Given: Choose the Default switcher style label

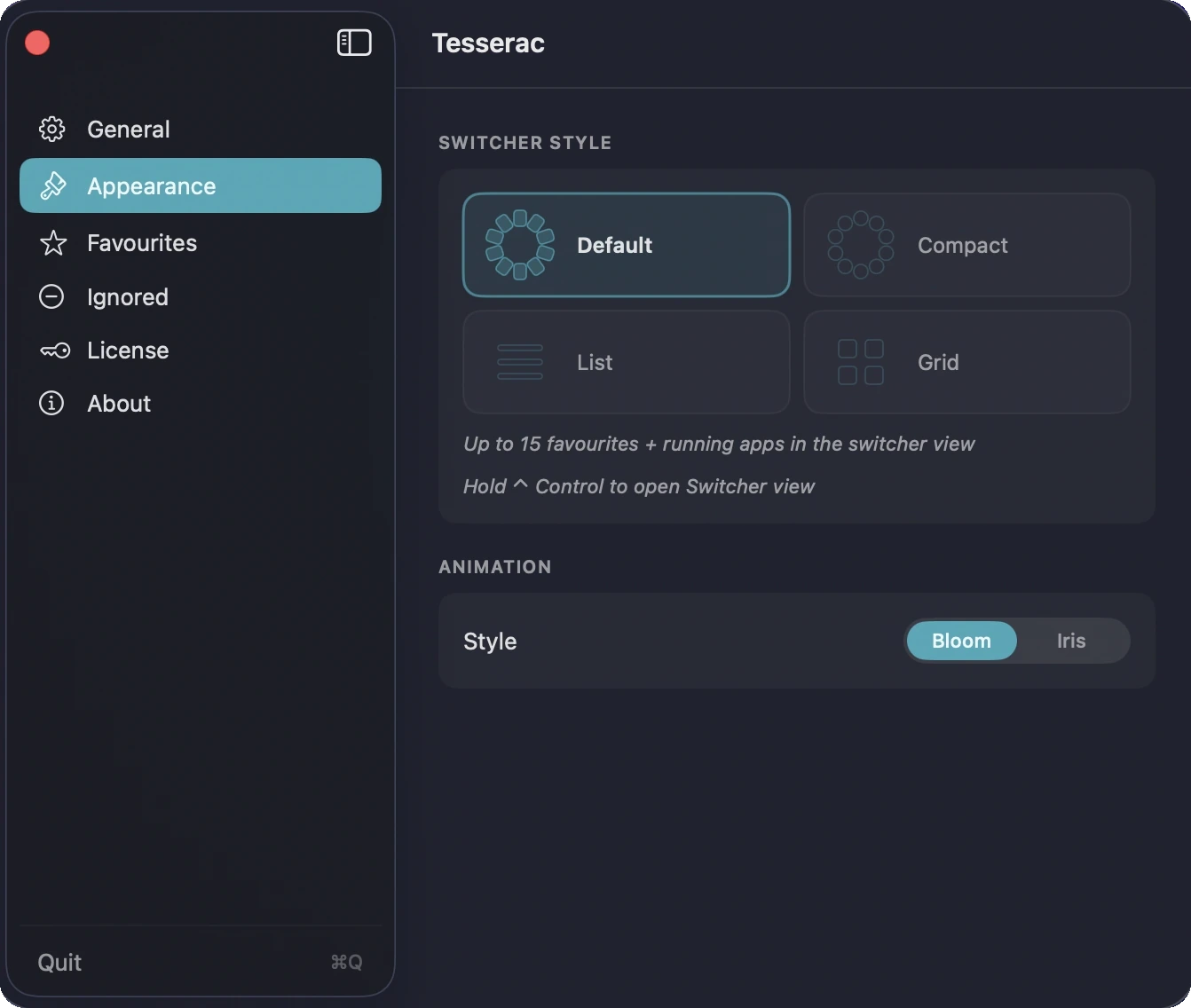Looking at the screenshot, I should point(614,245).
